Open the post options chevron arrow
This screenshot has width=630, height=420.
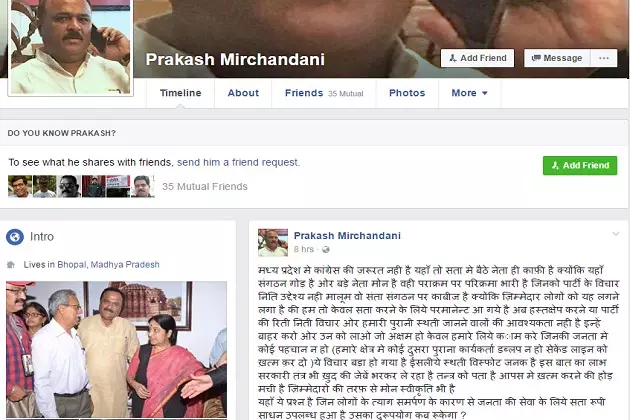[x=616, y=234]
